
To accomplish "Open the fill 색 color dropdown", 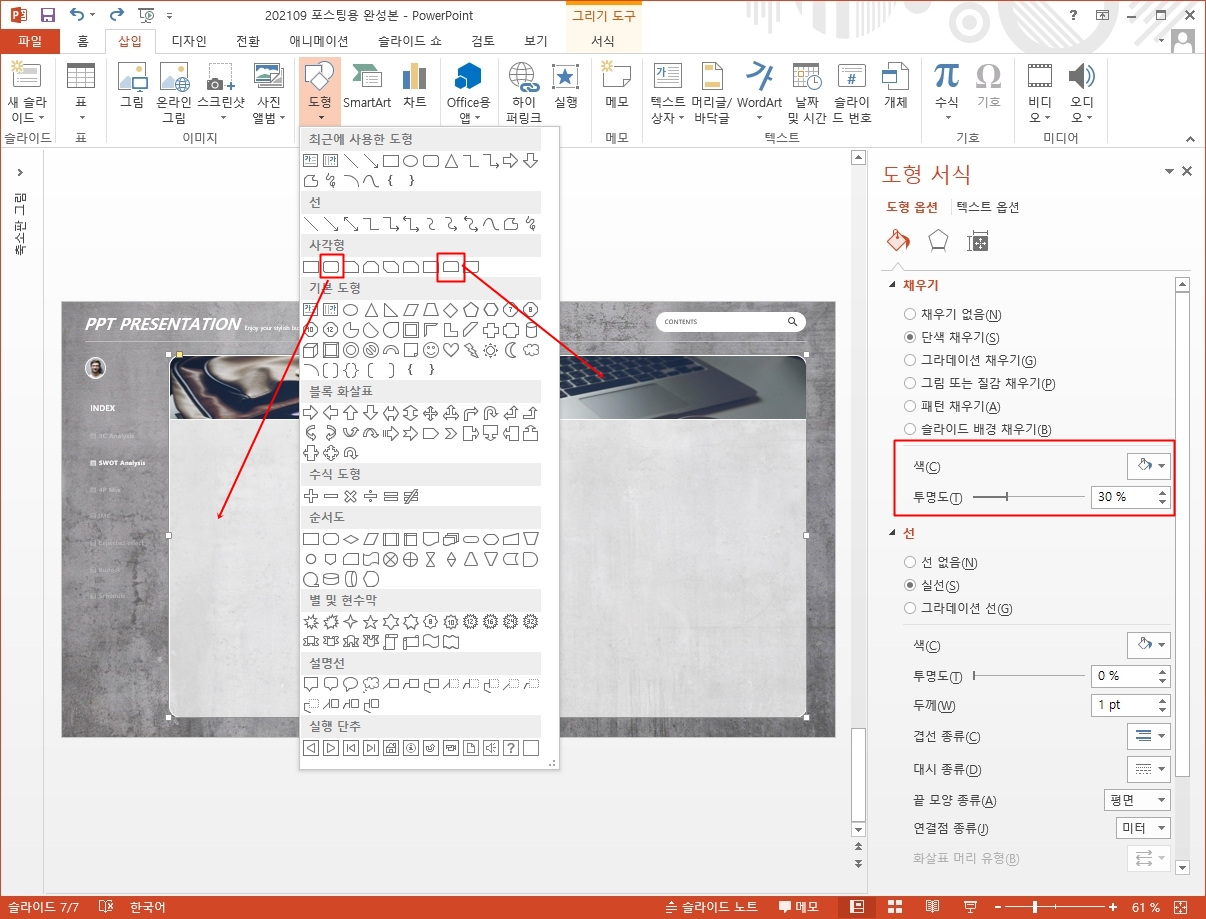I will pyautogui.click(x=1148, y=466).
